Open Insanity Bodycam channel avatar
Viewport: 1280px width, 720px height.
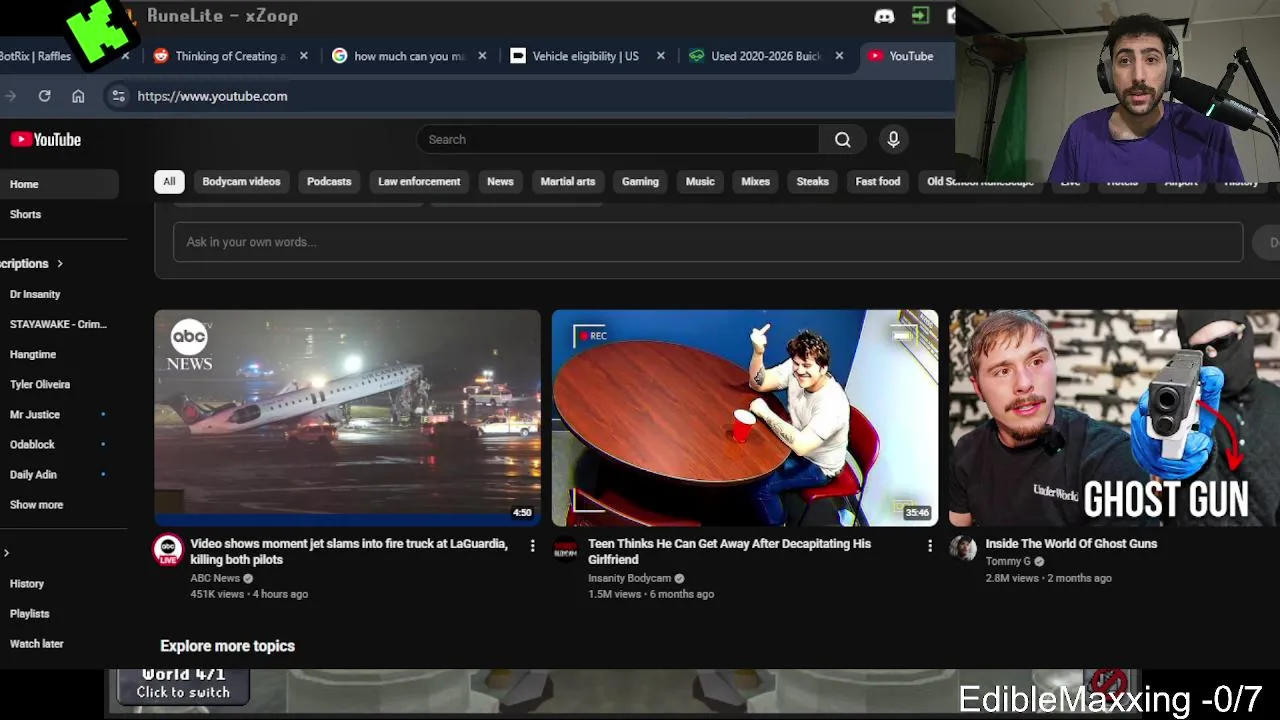[565, 549]
